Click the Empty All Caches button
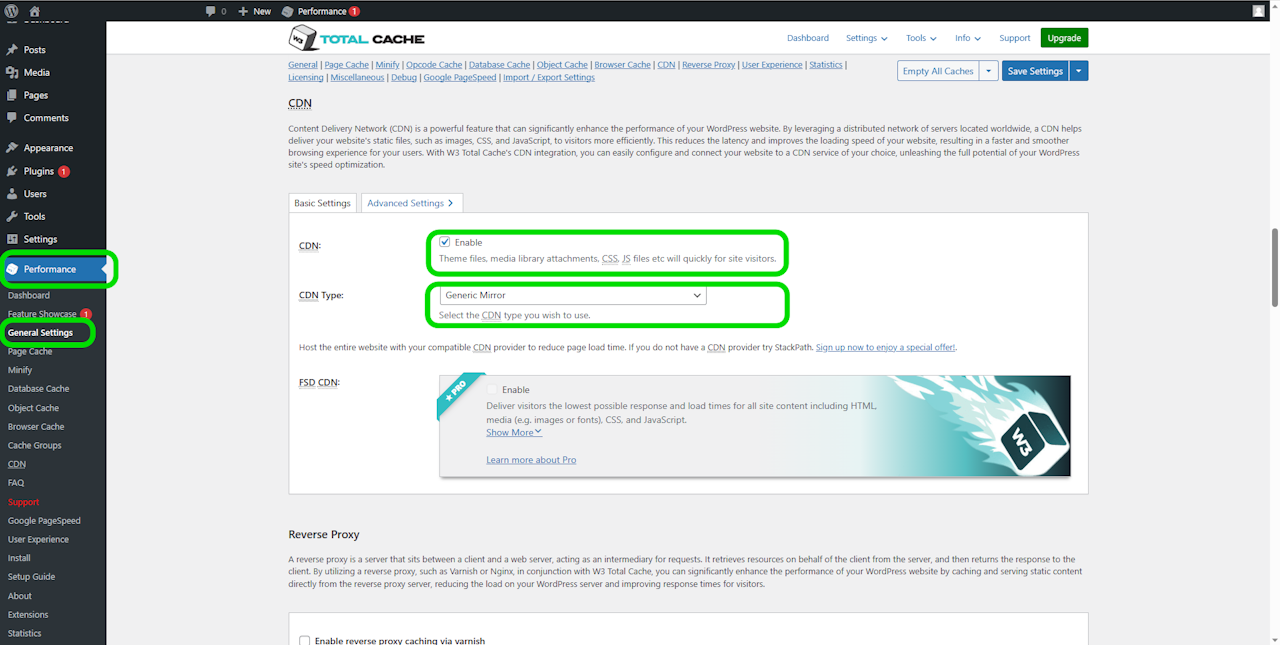This screenshot has width=1280, height=645. tap(938, 71)
